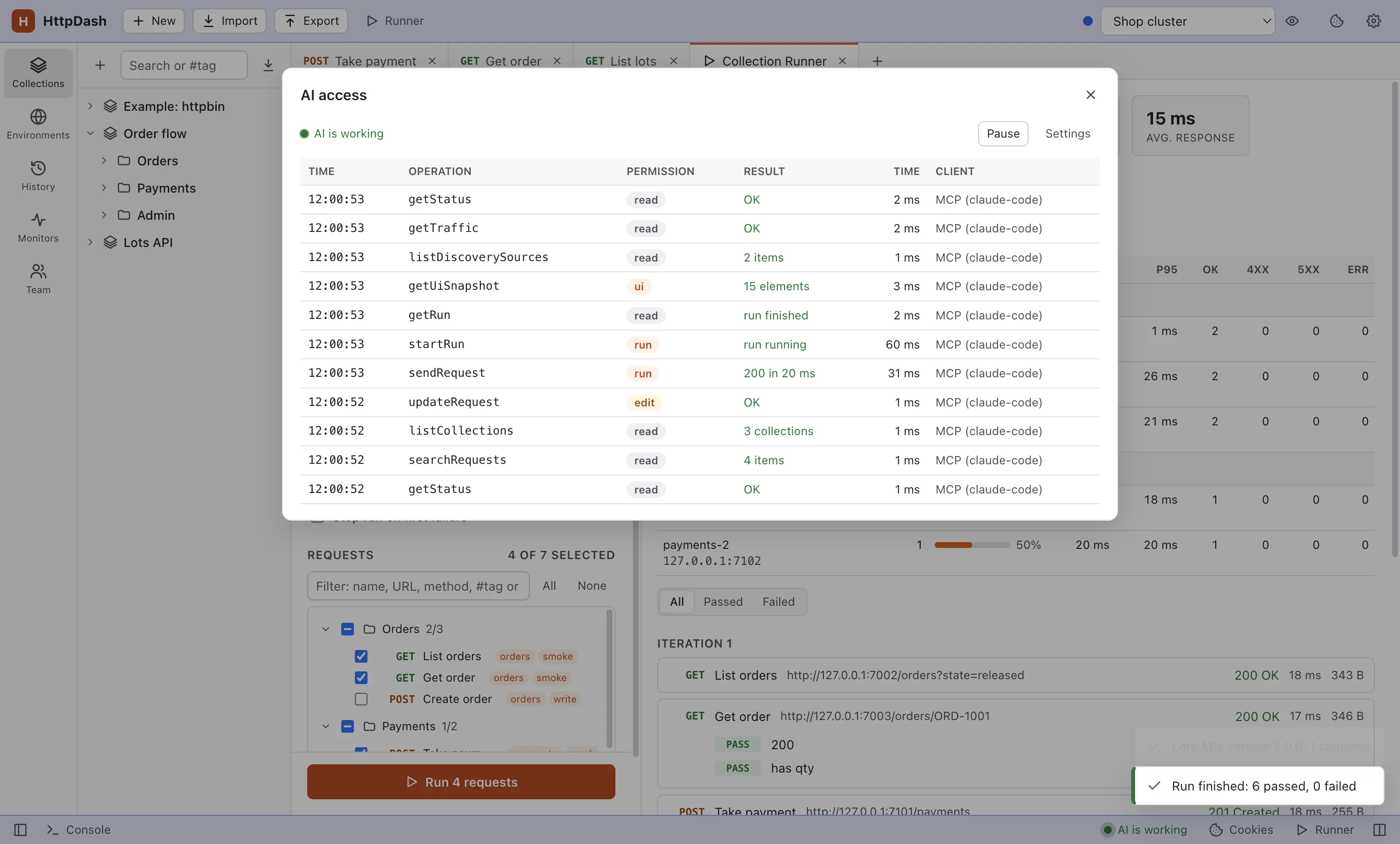
Task: Open the History sidebar panel
Action: (x=38, y=176)
